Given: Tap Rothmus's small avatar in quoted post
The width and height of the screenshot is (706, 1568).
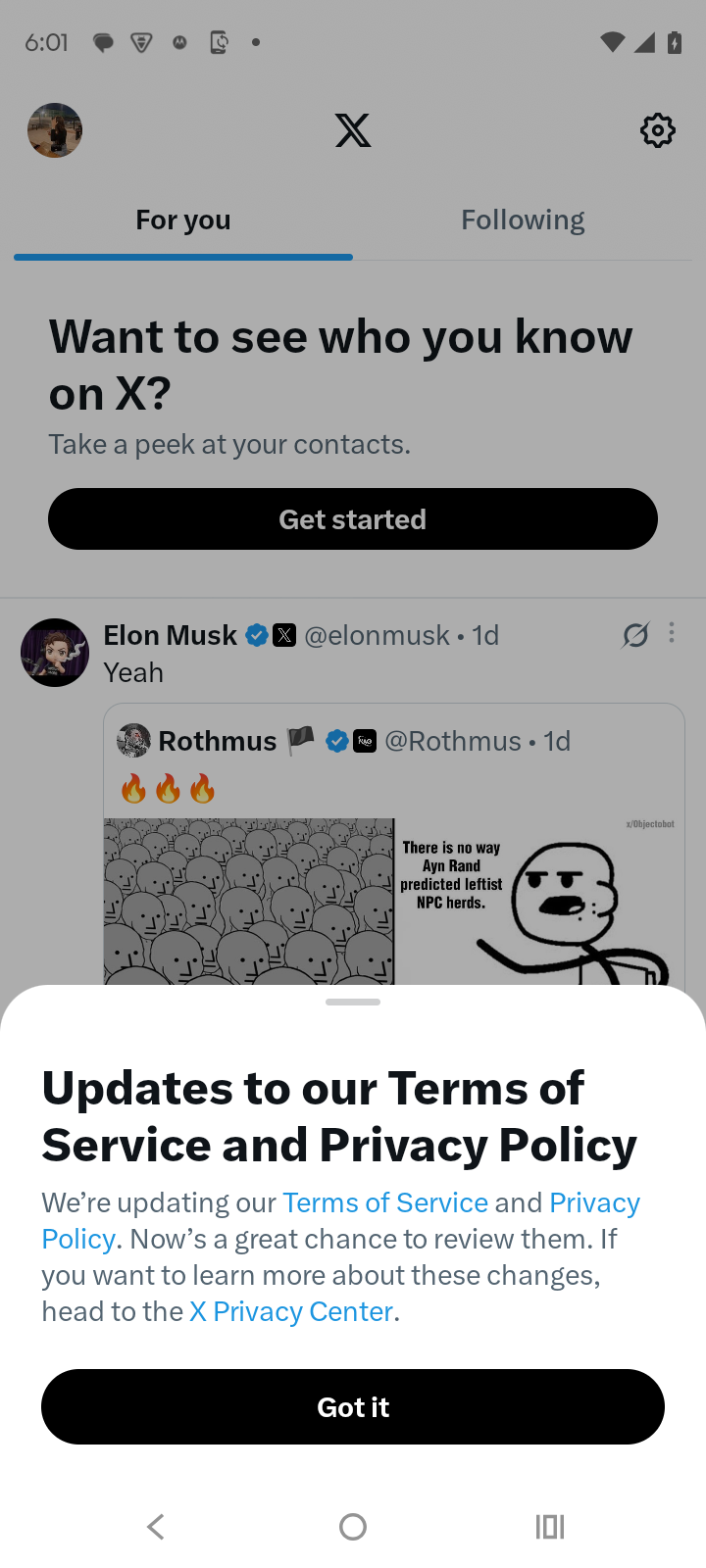Looking at the screenshot, I should (133, 741).
